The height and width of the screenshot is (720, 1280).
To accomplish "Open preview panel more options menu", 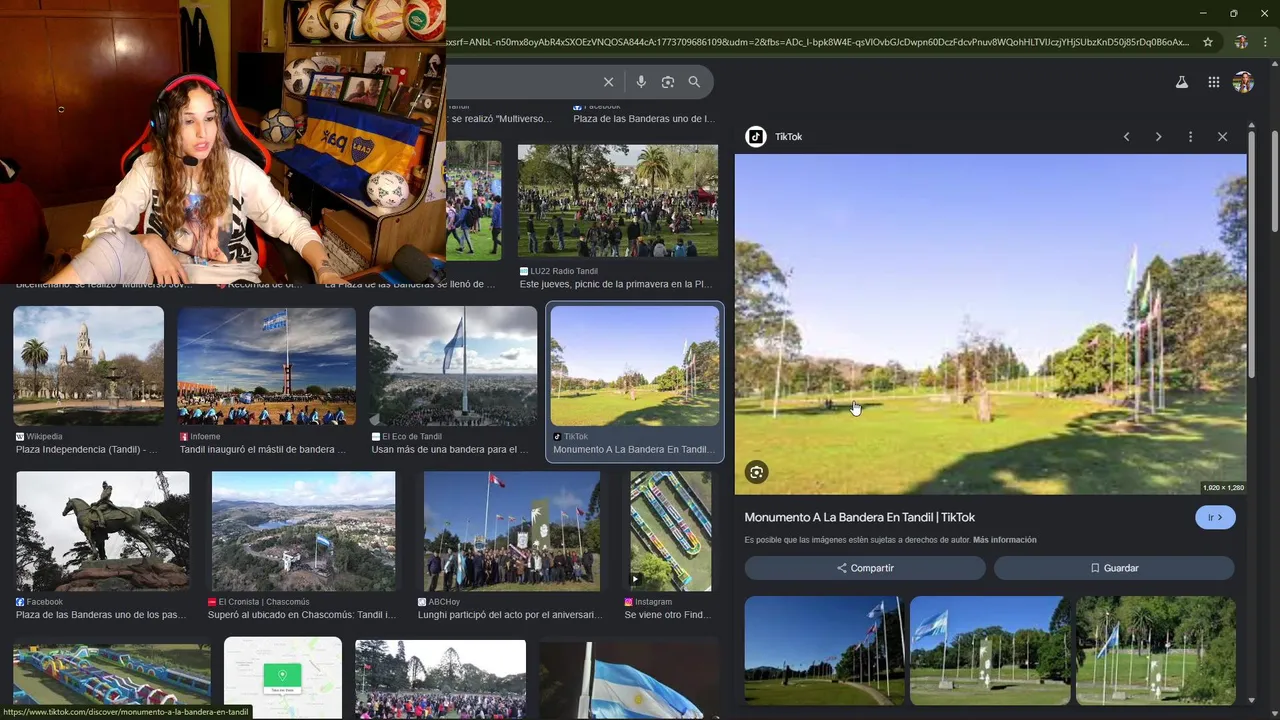I will point(1190,137).
